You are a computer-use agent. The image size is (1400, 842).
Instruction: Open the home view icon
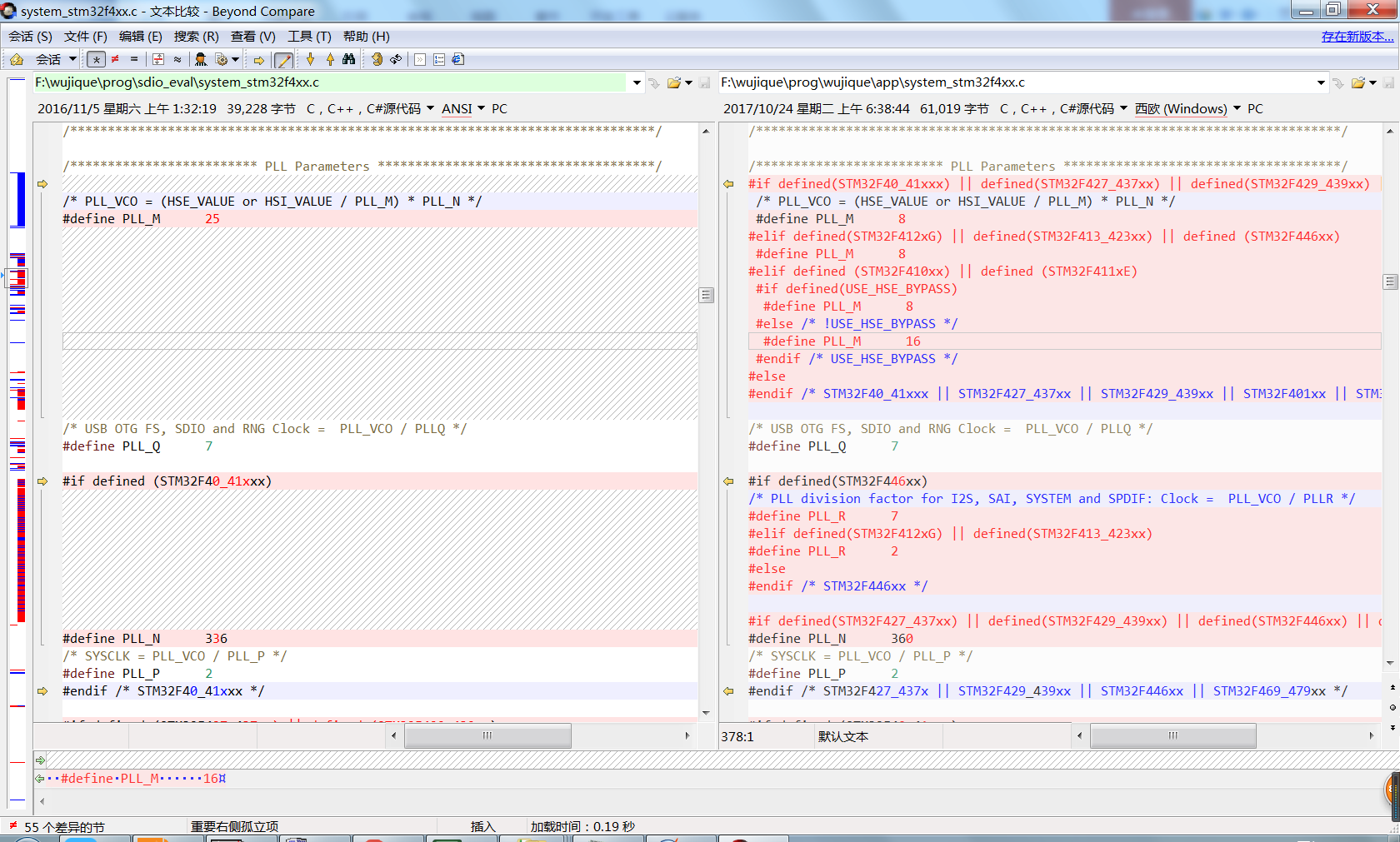[x=17, y=59]
